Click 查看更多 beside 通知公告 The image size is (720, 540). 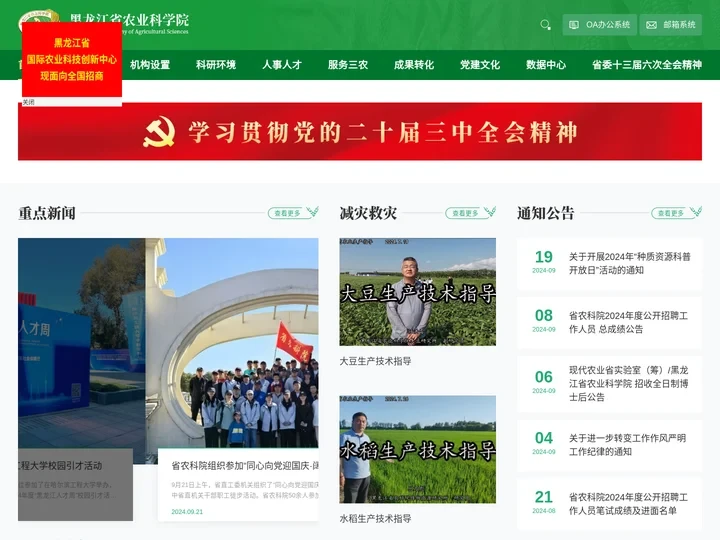pos(671,213)
